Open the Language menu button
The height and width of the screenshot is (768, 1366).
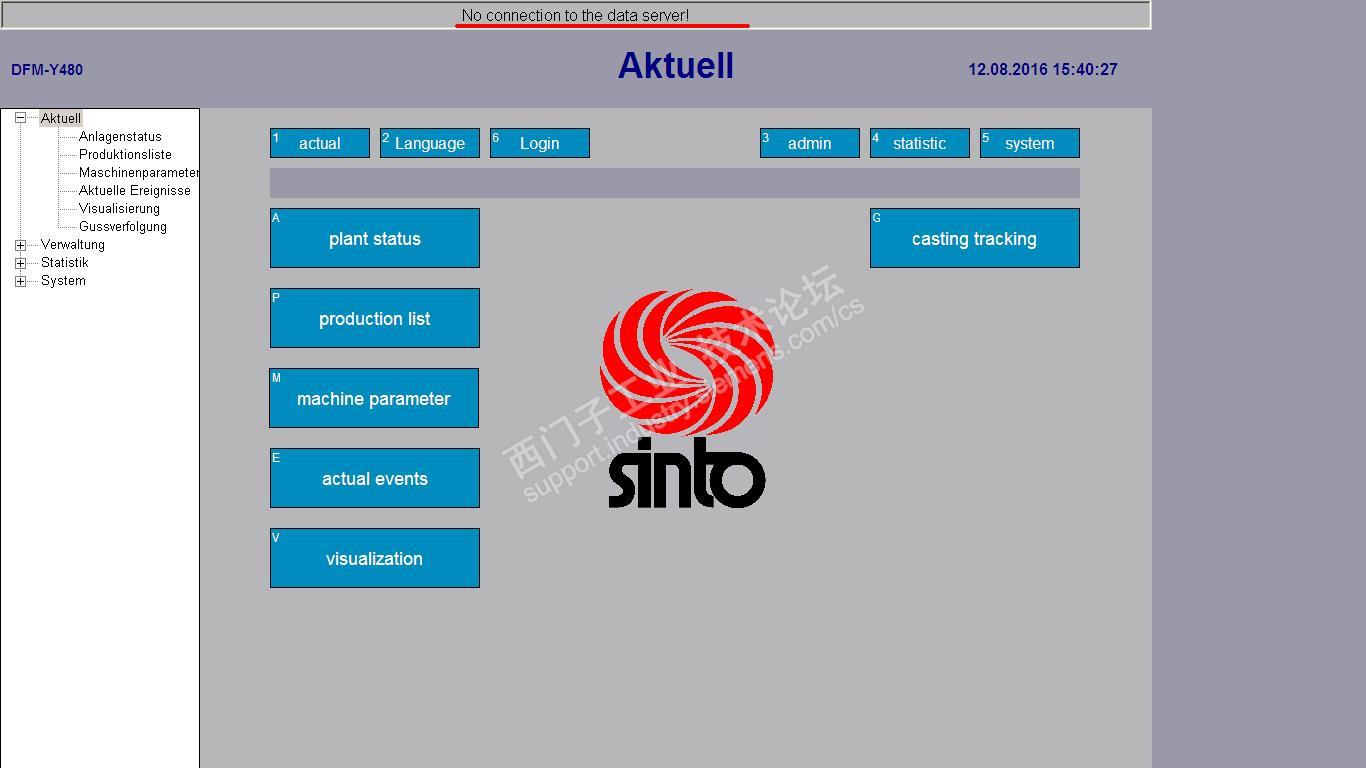[430, 143]
